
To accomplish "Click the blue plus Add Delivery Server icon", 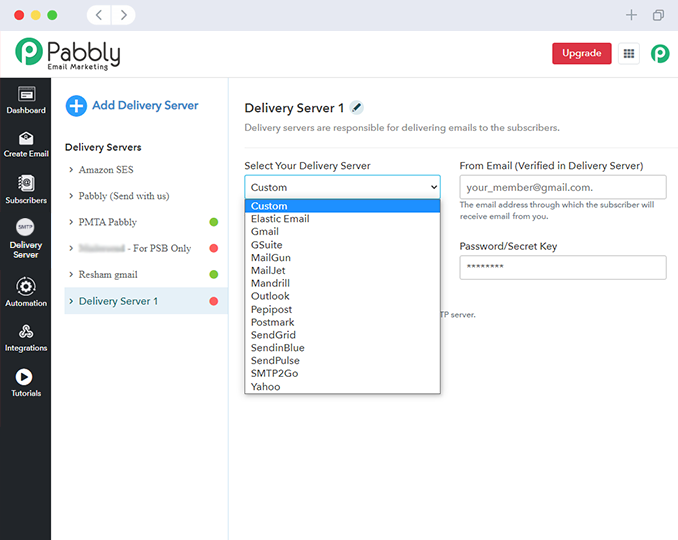I will (76, 106).
